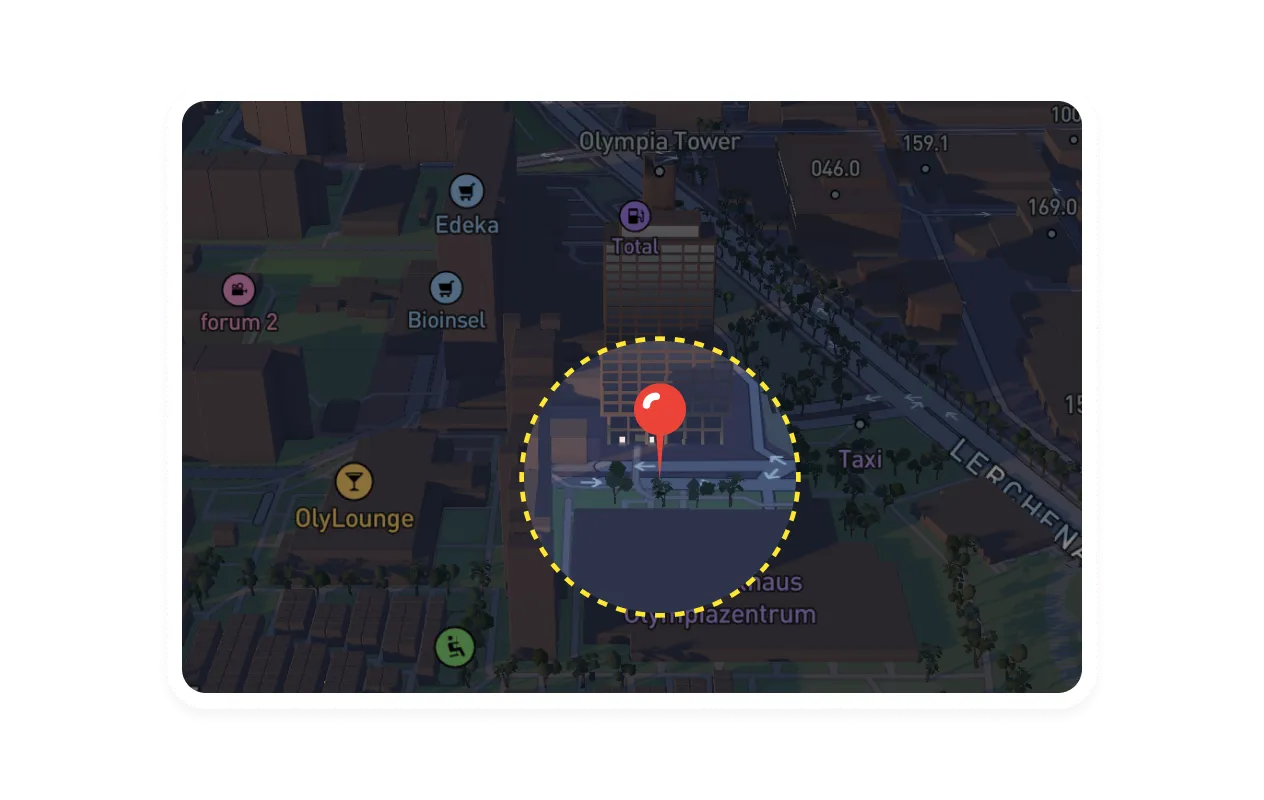Click the Taxi stand point marker
This screenshot has height=800, width=1264.
[x=861, y=424]
